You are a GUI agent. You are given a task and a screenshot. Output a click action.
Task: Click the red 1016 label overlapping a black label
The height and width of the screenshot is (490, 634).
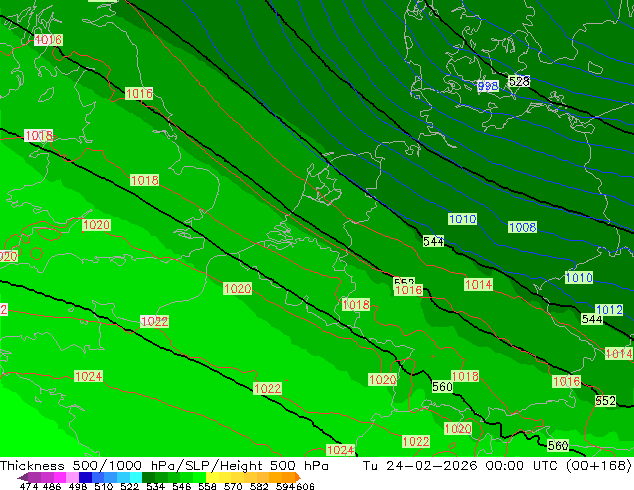pyautogui.click(x=408, y=290)
